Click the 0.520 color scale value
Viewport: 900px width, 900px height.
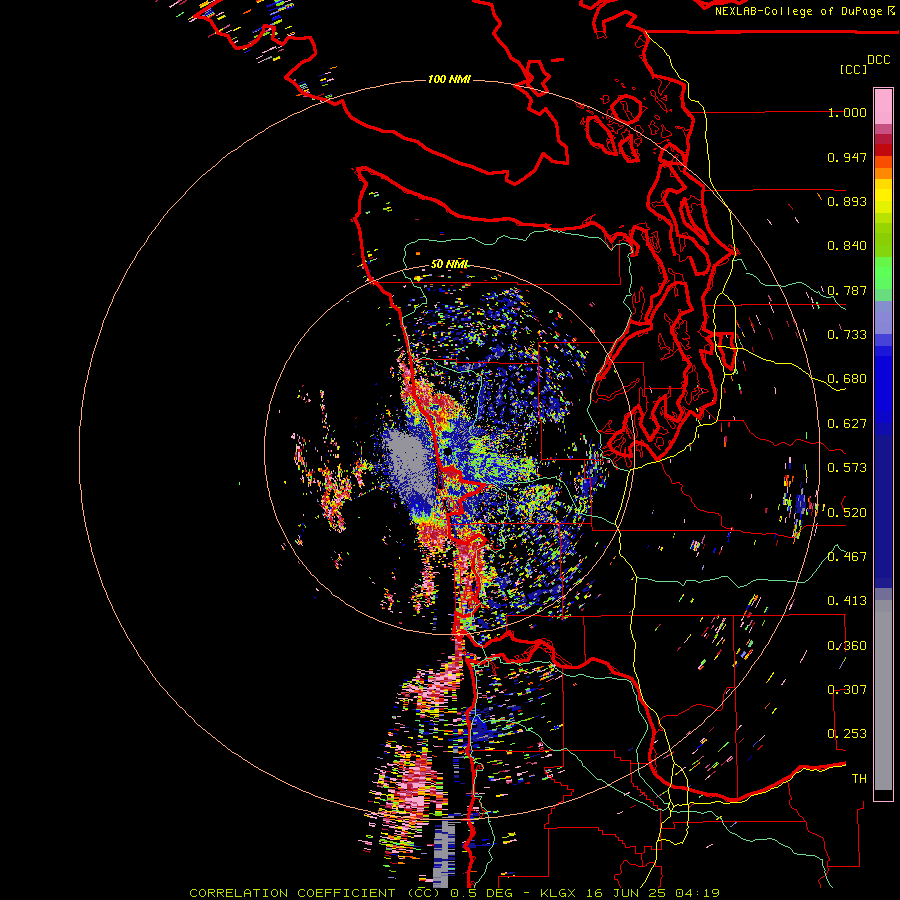(x=847, y=513)
